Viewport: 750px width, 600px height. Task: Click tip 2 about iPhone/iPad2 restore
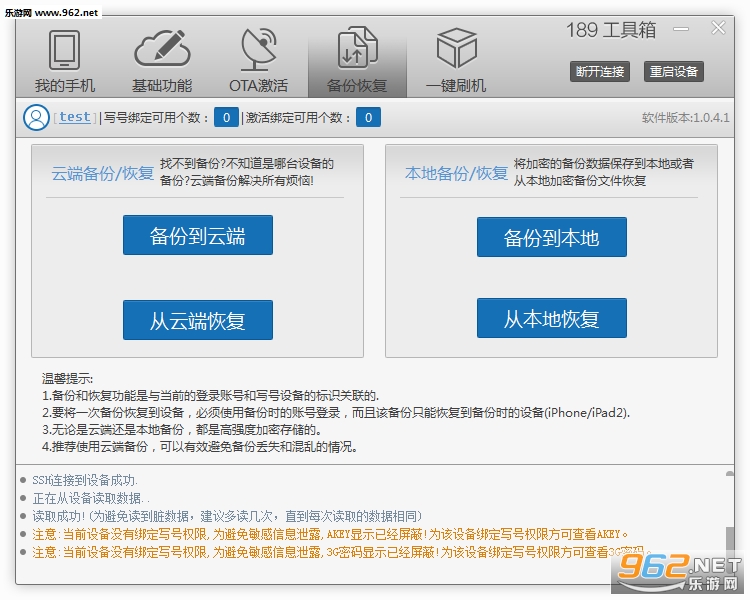[336, 413]
